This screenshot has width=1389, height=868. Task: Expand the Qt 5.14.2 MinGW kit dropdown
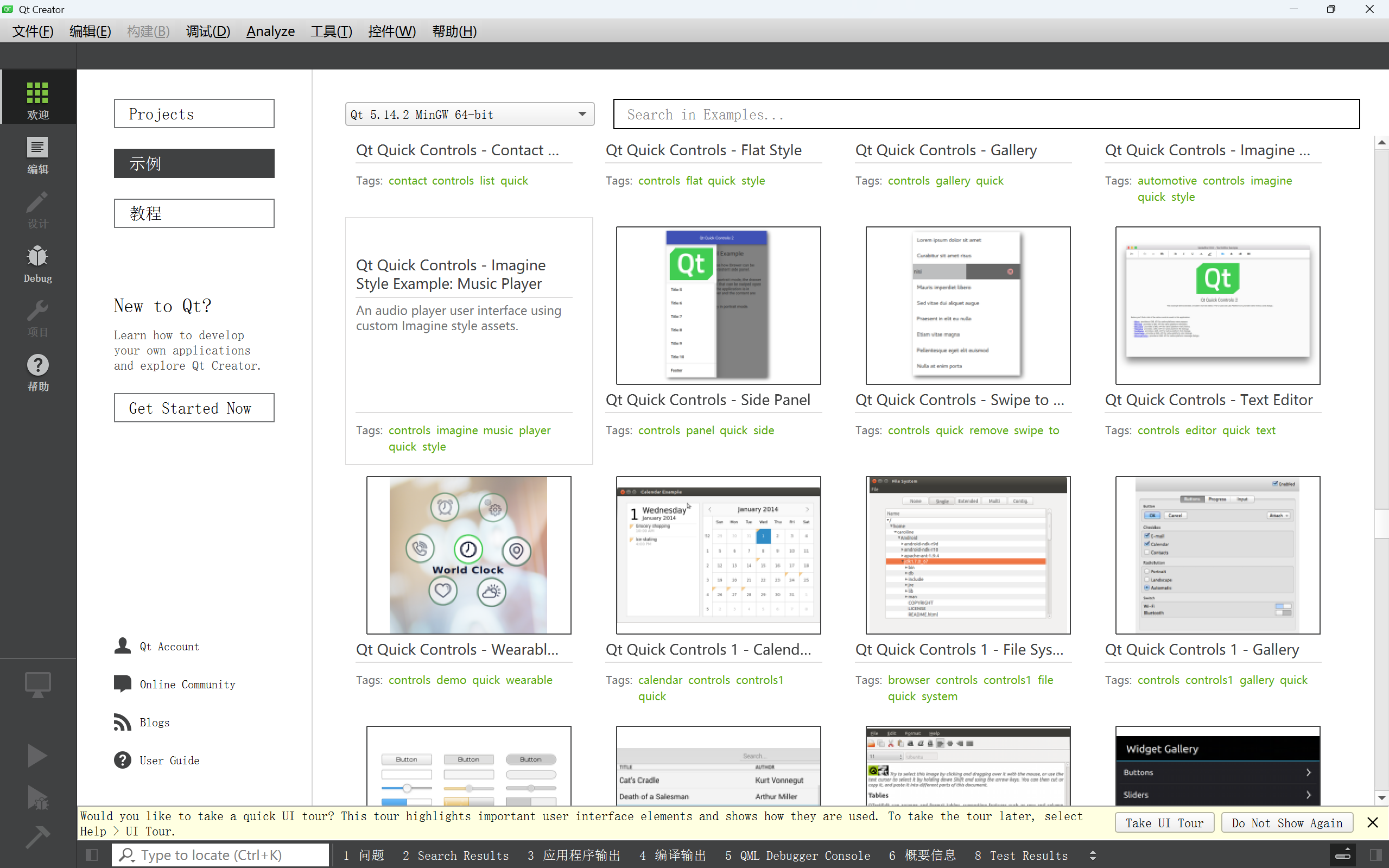pos(582,113)
